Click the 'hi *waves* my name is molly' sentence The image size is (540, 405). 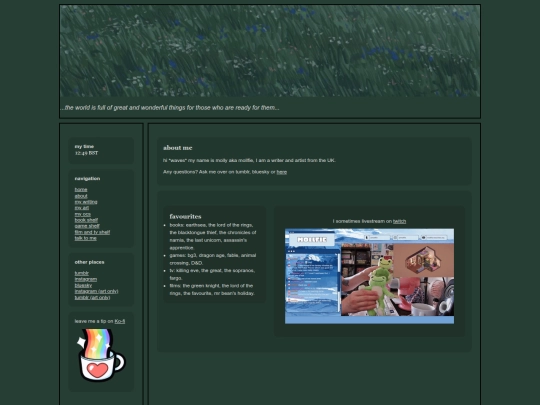point(249,160)
